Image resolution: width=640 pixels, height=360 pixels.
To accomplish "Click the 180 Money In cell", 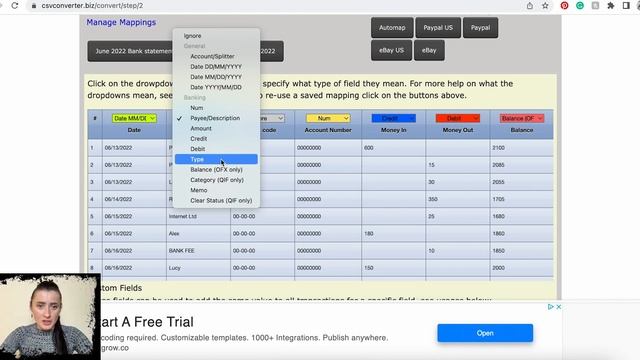I will tap(393, 233).
